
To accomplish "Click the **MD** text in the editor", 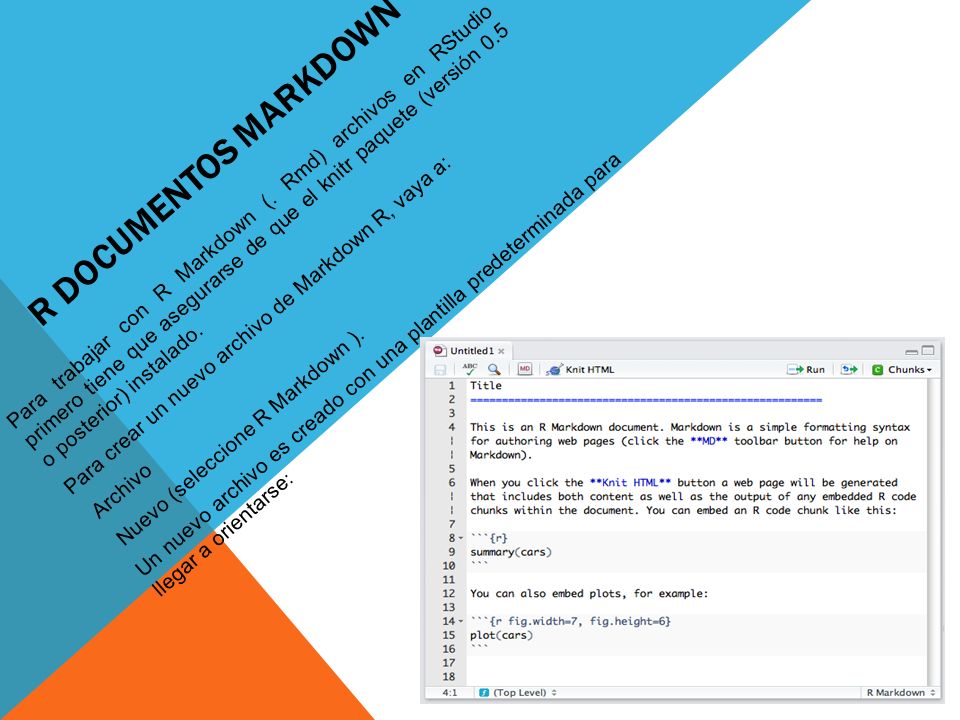I will (708, 441).
